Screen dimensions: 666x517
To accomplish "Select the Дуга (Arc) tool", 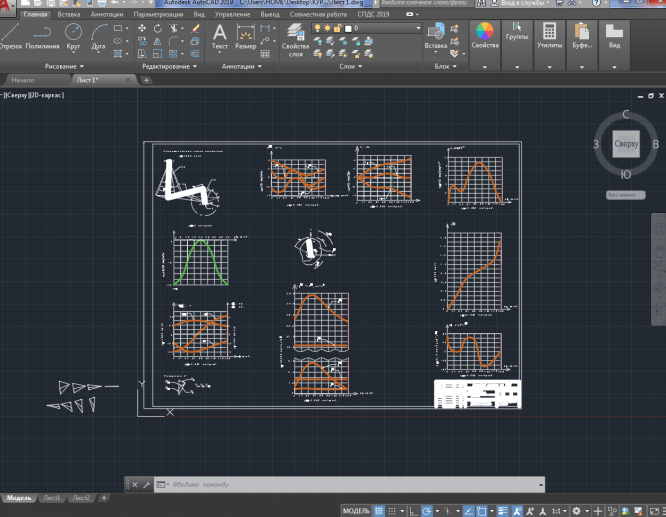I will pyautogui.click(x=98, y=34).
